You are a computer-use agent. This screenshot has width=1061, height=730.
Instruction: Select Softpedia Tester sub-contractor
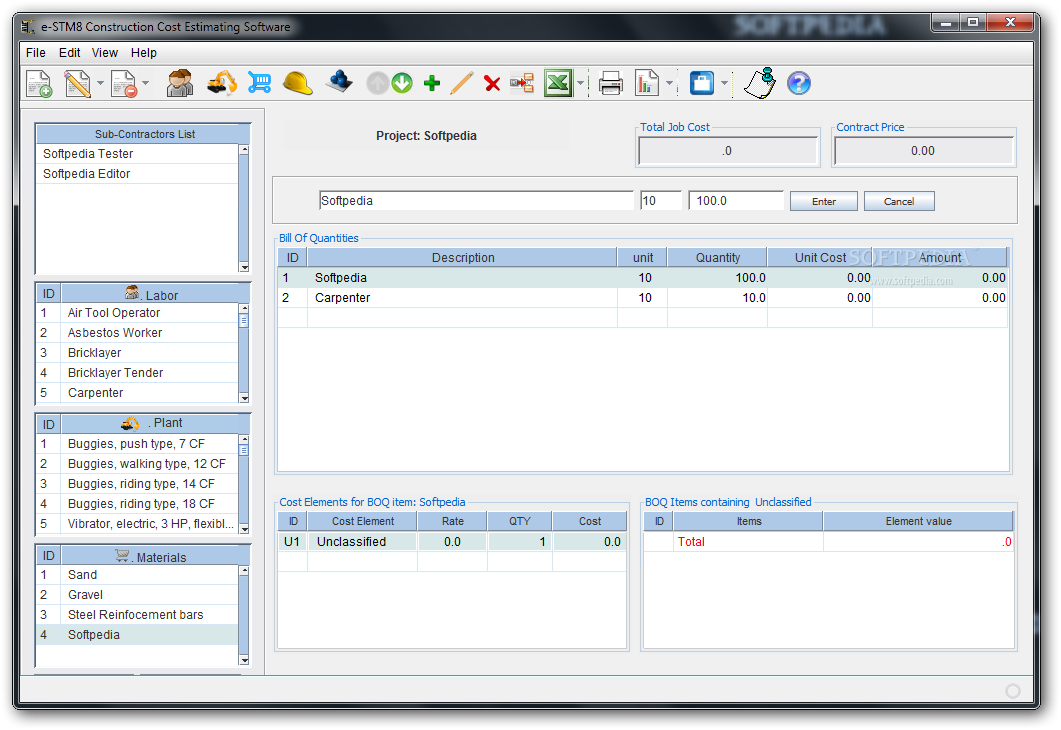click(137, 154)
